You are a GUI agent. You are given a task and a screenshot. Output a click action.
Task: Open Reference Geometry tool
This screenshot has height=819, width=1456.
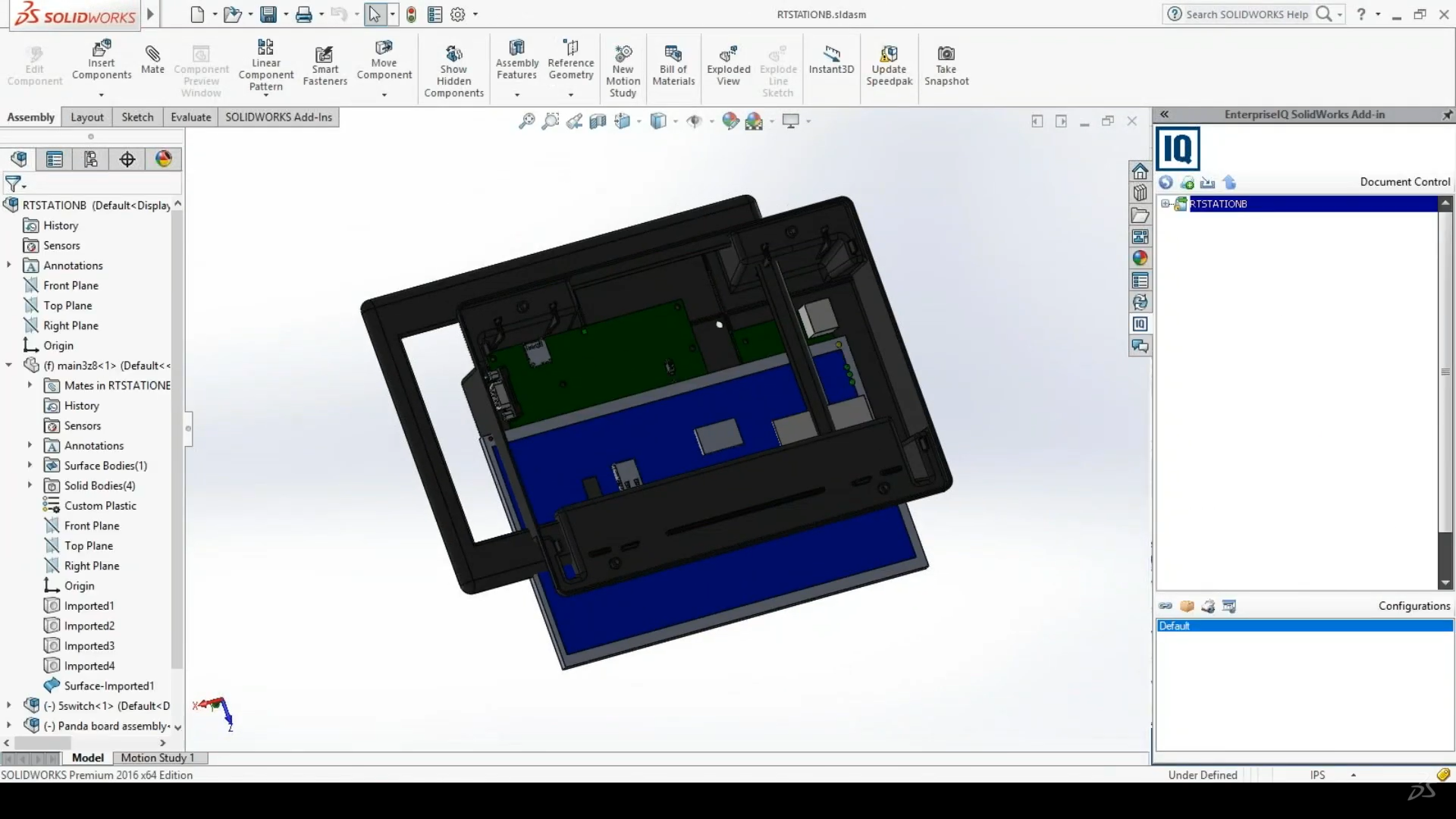[x=570, y=60]
